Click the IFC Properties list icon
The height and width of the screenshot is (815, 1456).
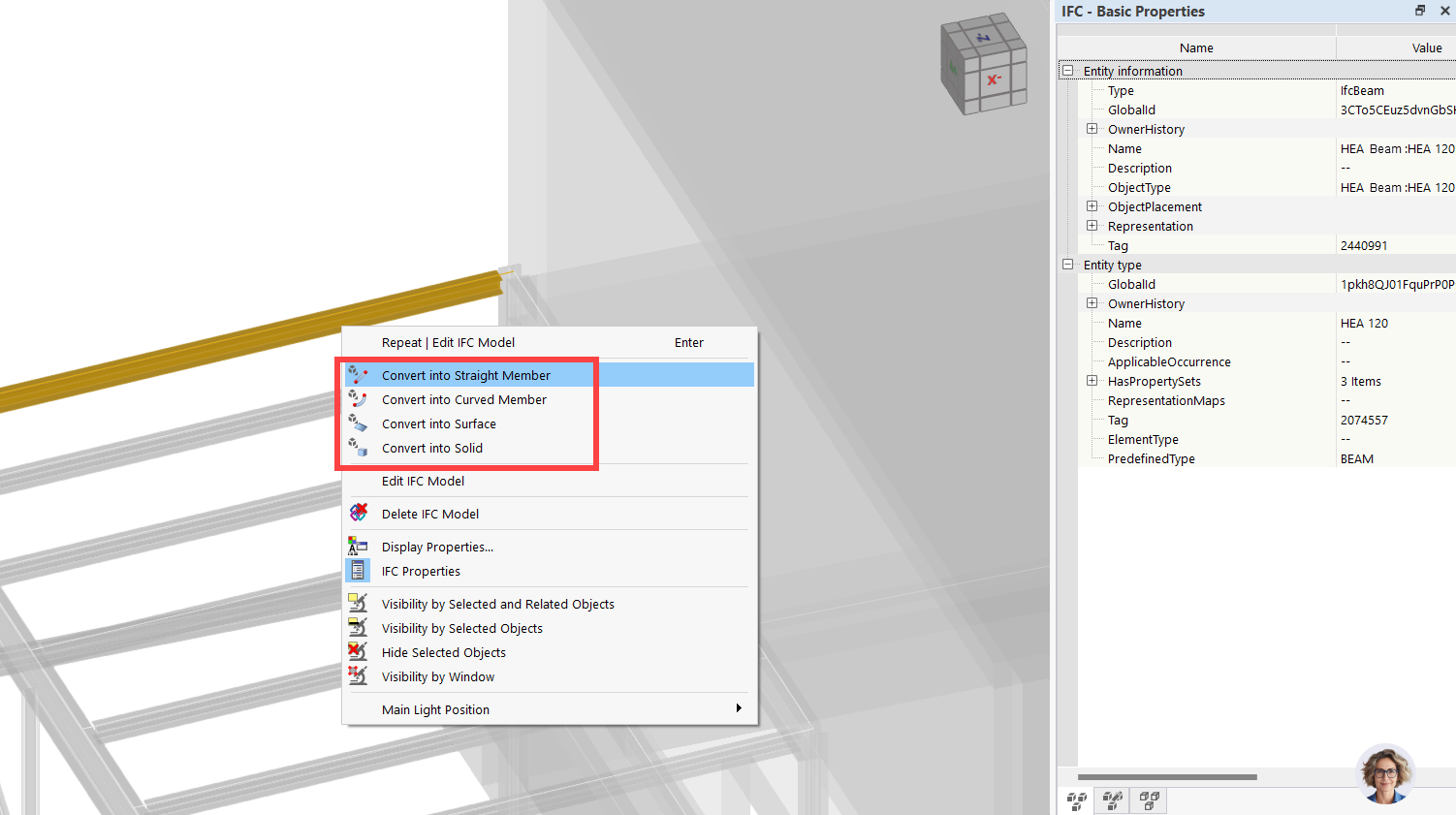click(359, 571)
